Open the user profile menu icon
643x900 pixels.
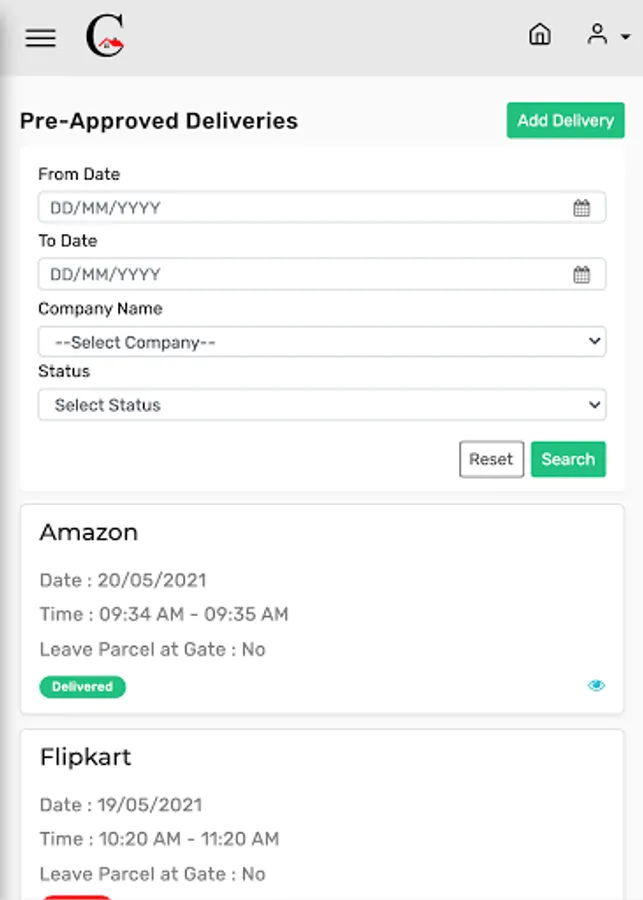(597, 35)
